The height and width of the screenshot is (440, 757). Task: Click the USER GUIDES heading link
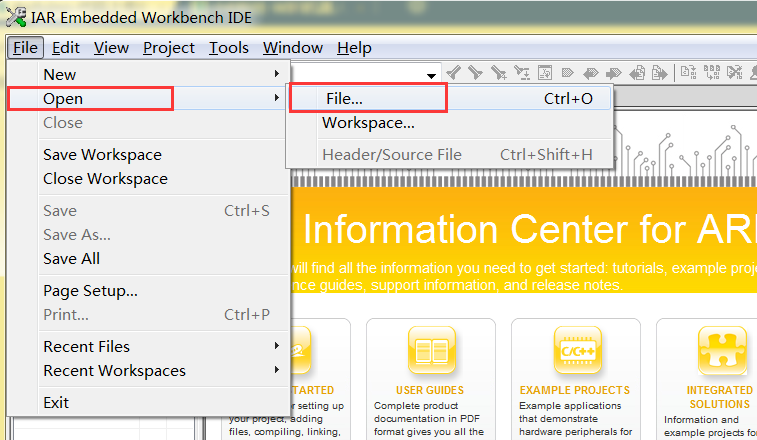pos(430,390)
